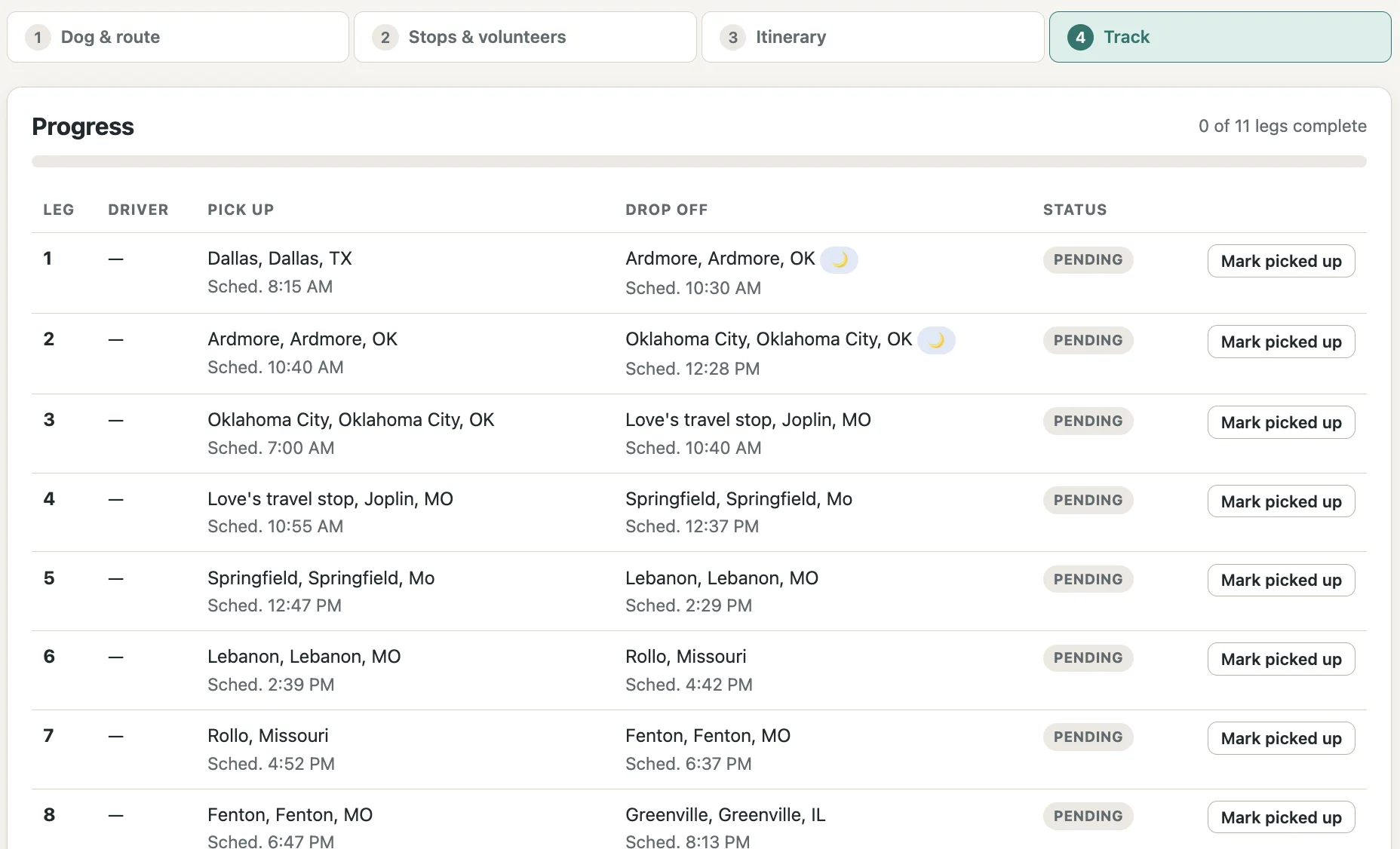Click the PENDING status of leg 3
This screenshot has width=1400, height=849.
(x=1088, y=421)
